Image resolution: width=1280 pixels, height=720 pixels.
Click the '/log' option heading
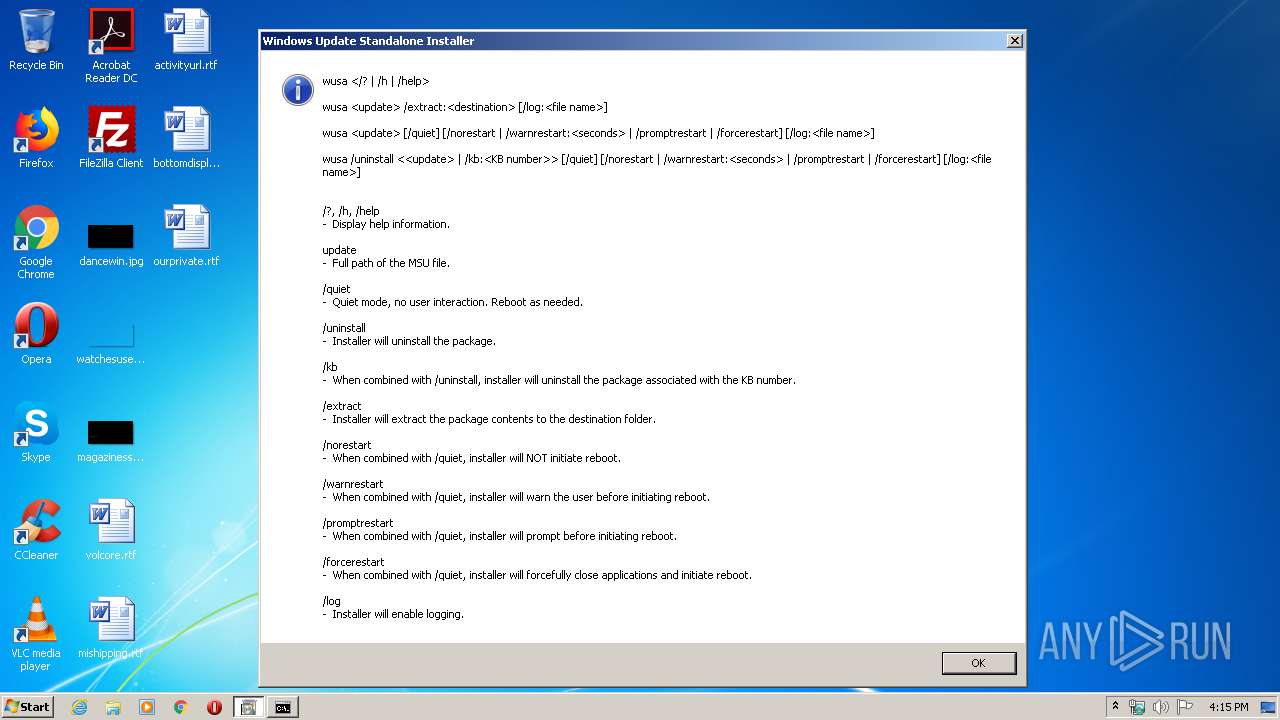pyautogui.click(x=331, y=601)
